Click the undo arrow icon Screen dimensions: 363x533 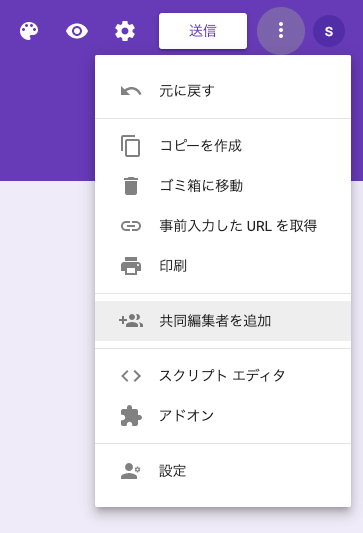click(x=131, y=91)
